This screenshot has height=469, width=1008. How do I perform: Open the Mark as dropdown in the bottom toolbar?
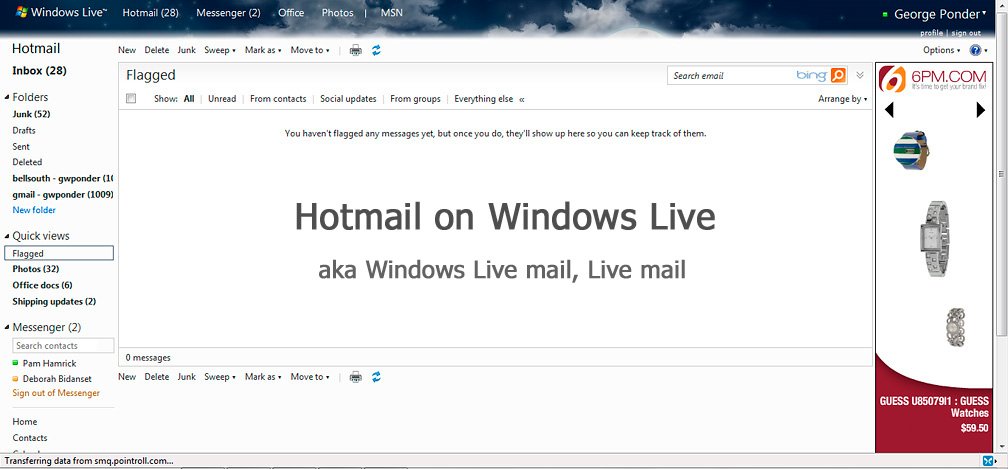[263, 377]
